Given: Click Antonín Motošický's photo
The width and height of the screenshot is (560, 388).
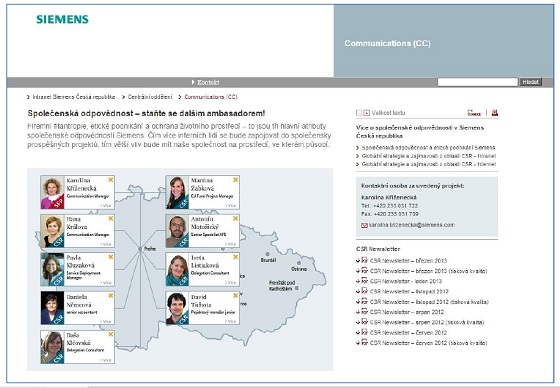Looking at the screenshot, I should pos(178,231).
